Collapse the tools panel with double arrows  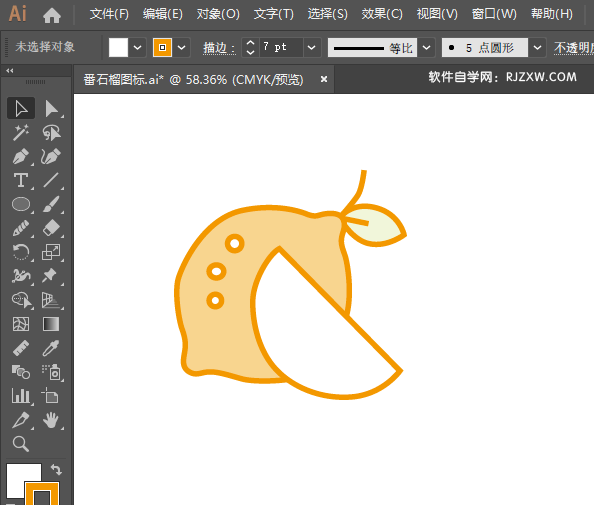10,70
